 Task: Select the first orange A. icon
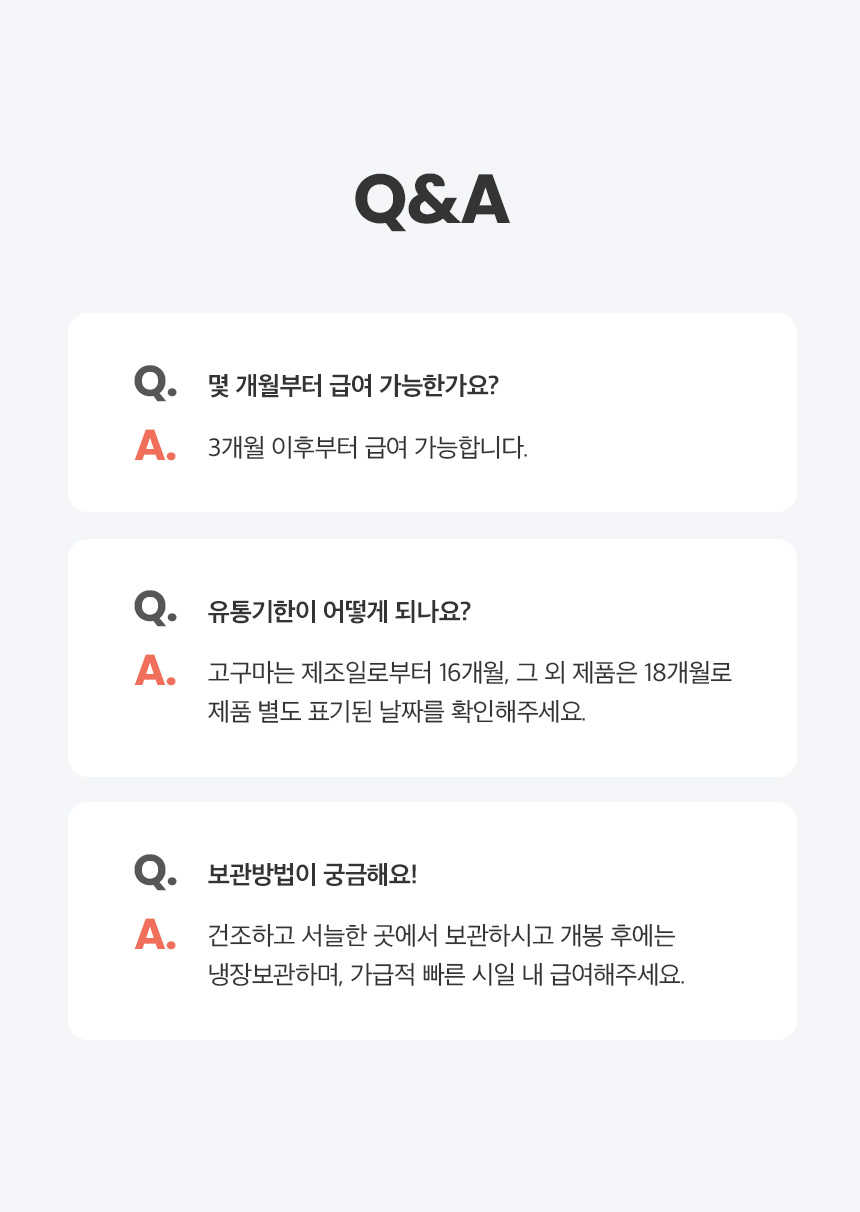pyautogui.click(x=155, y=446)
